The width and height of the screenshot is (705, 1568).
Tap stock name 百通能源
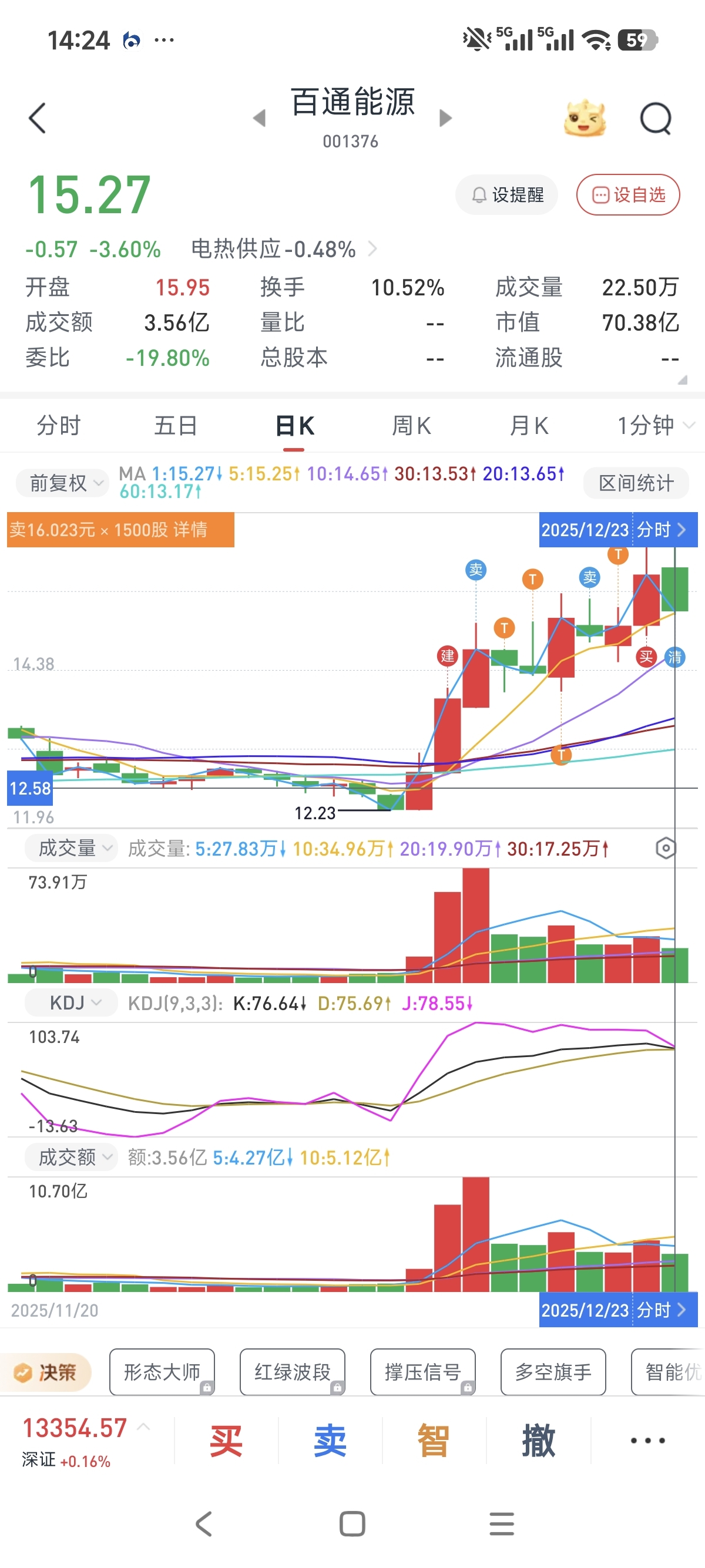(352, 102)
